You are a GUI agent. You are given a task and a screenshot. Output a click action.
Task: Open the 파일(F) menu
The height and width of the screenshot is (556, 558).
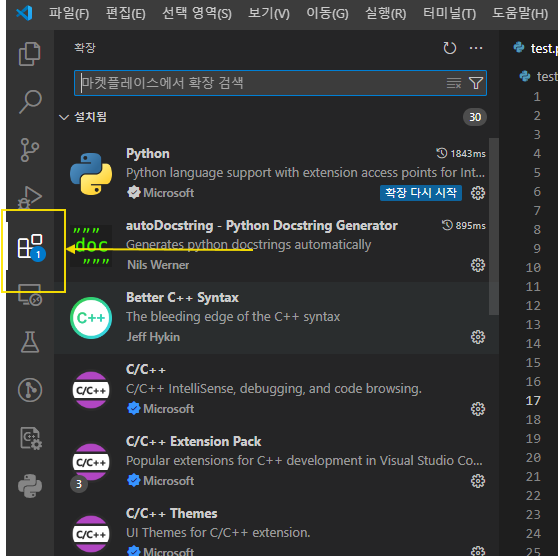pyautogui.click(x=69, y=14)
